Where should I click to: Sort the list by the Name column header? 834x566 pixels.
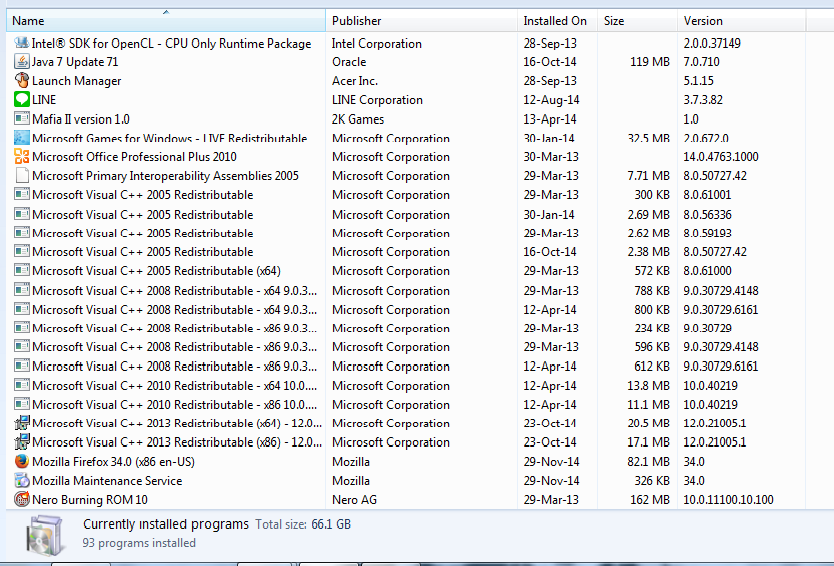165,21
